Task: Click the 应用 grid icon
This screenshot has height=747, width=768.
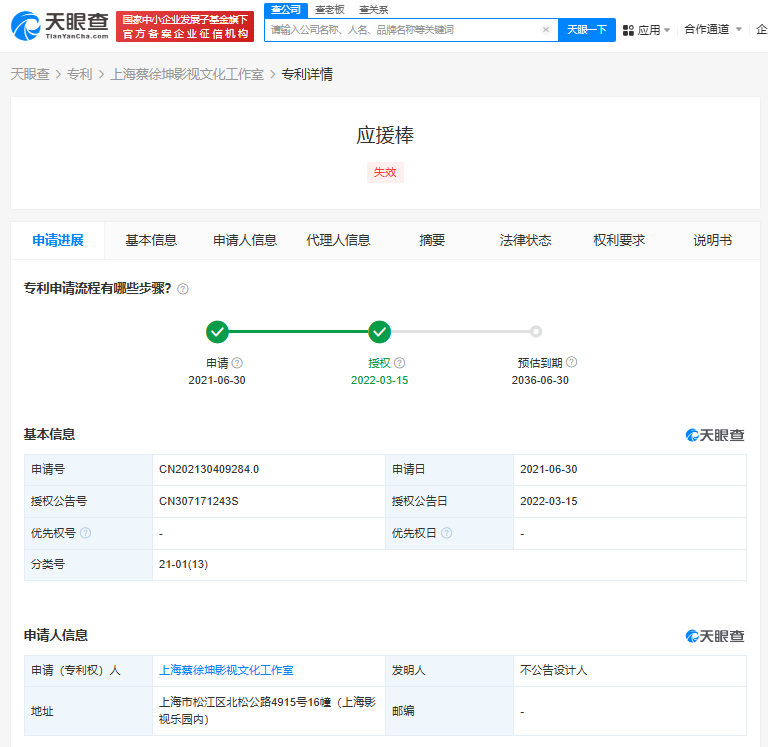Action: [x=628, y=30]
